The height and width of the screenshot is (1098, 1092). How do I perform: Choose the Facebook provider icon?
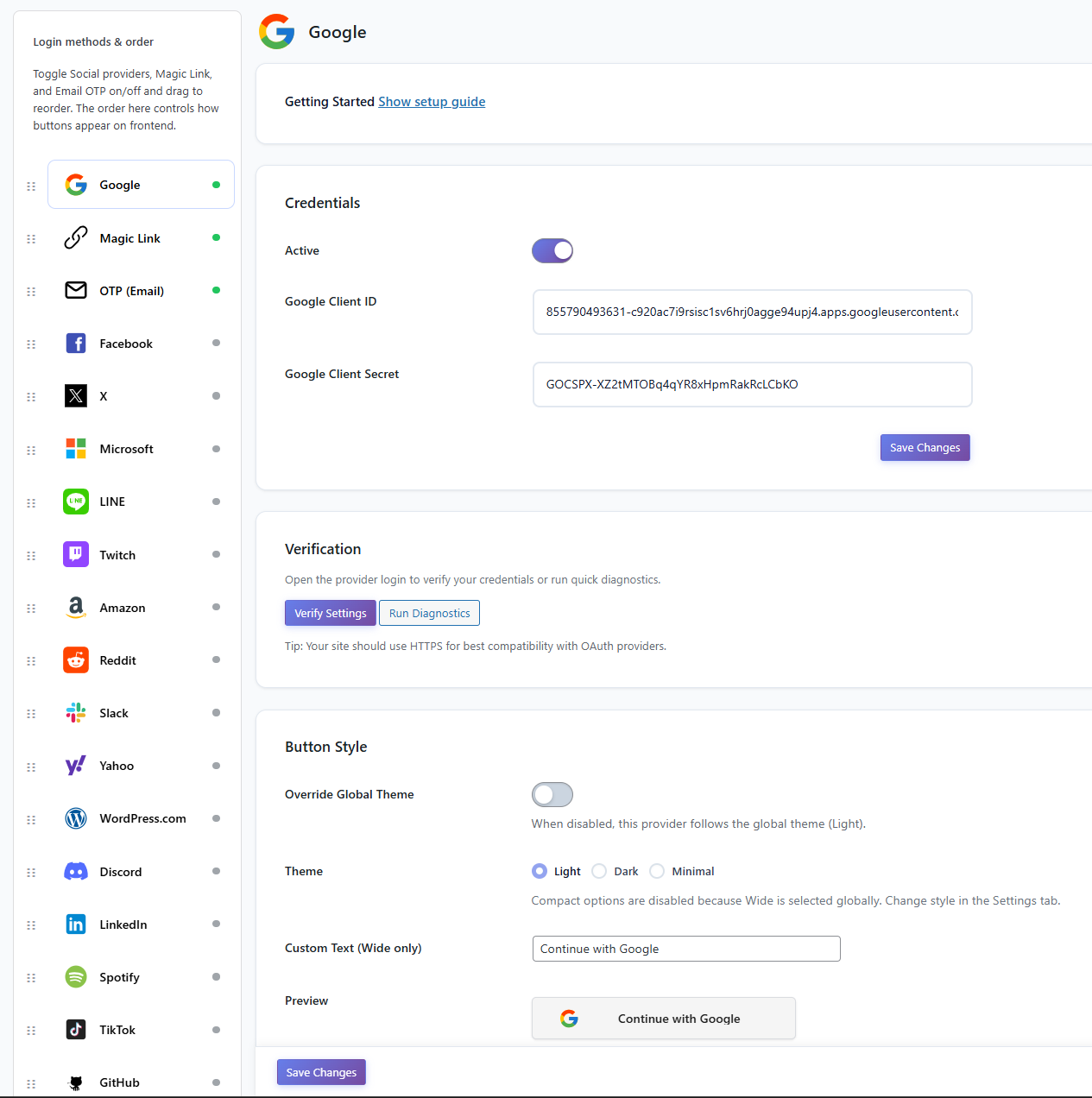pos(76,344)
